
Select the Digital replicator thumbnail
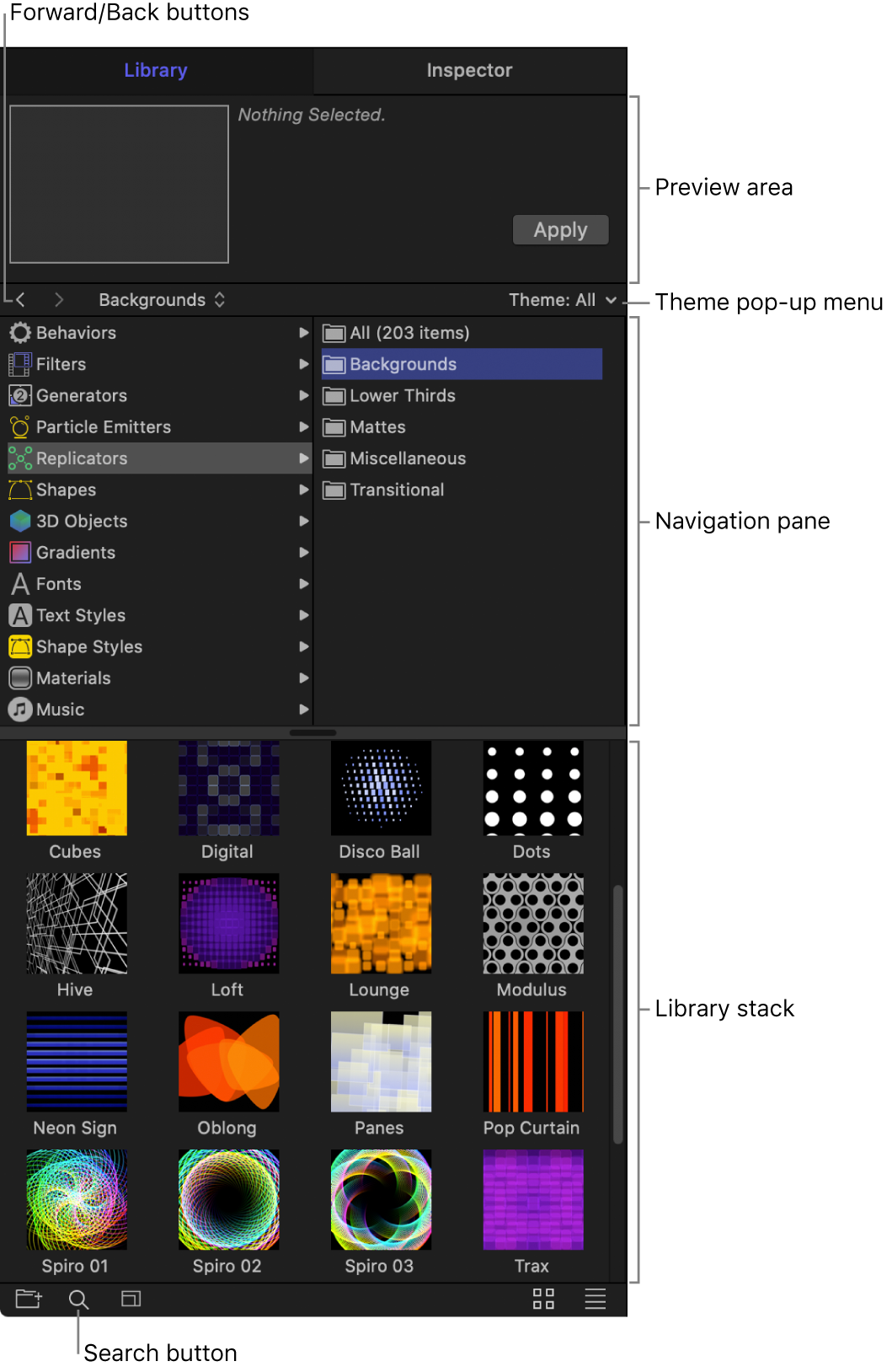pos(228,788)
